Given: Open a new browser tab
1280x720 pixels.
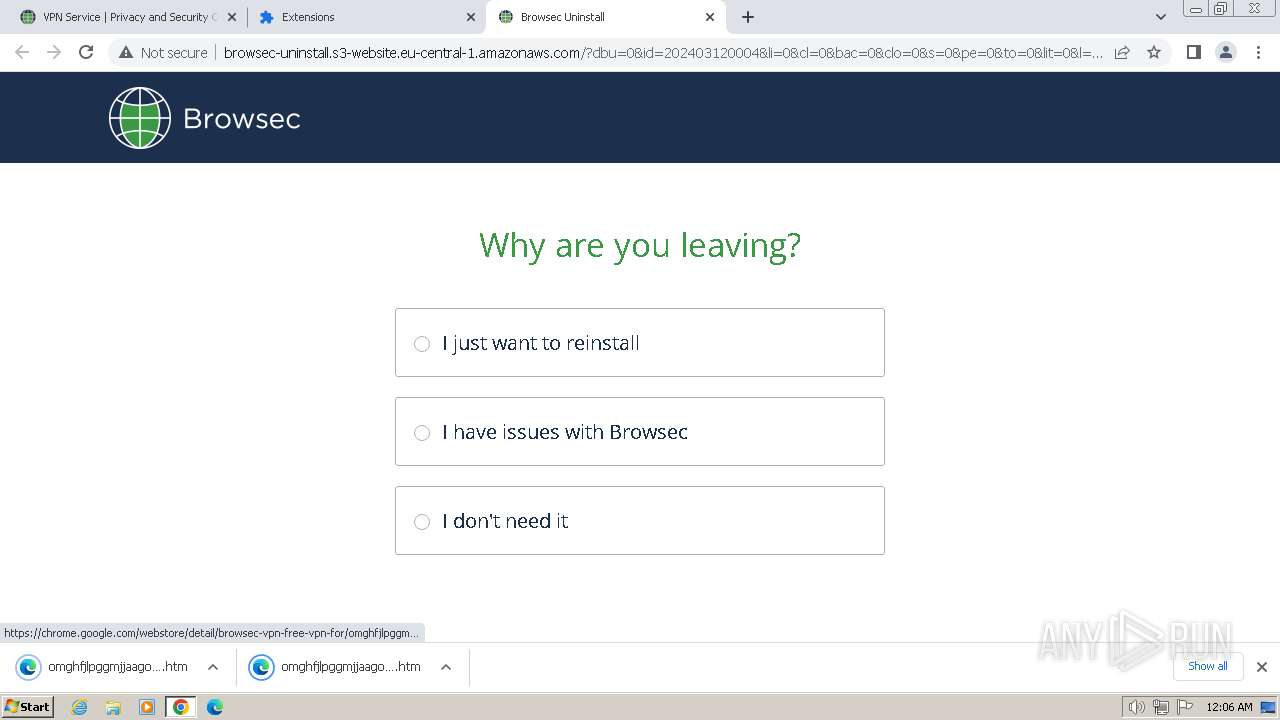Looking at the screenshot, I should [x=748, y=17].
